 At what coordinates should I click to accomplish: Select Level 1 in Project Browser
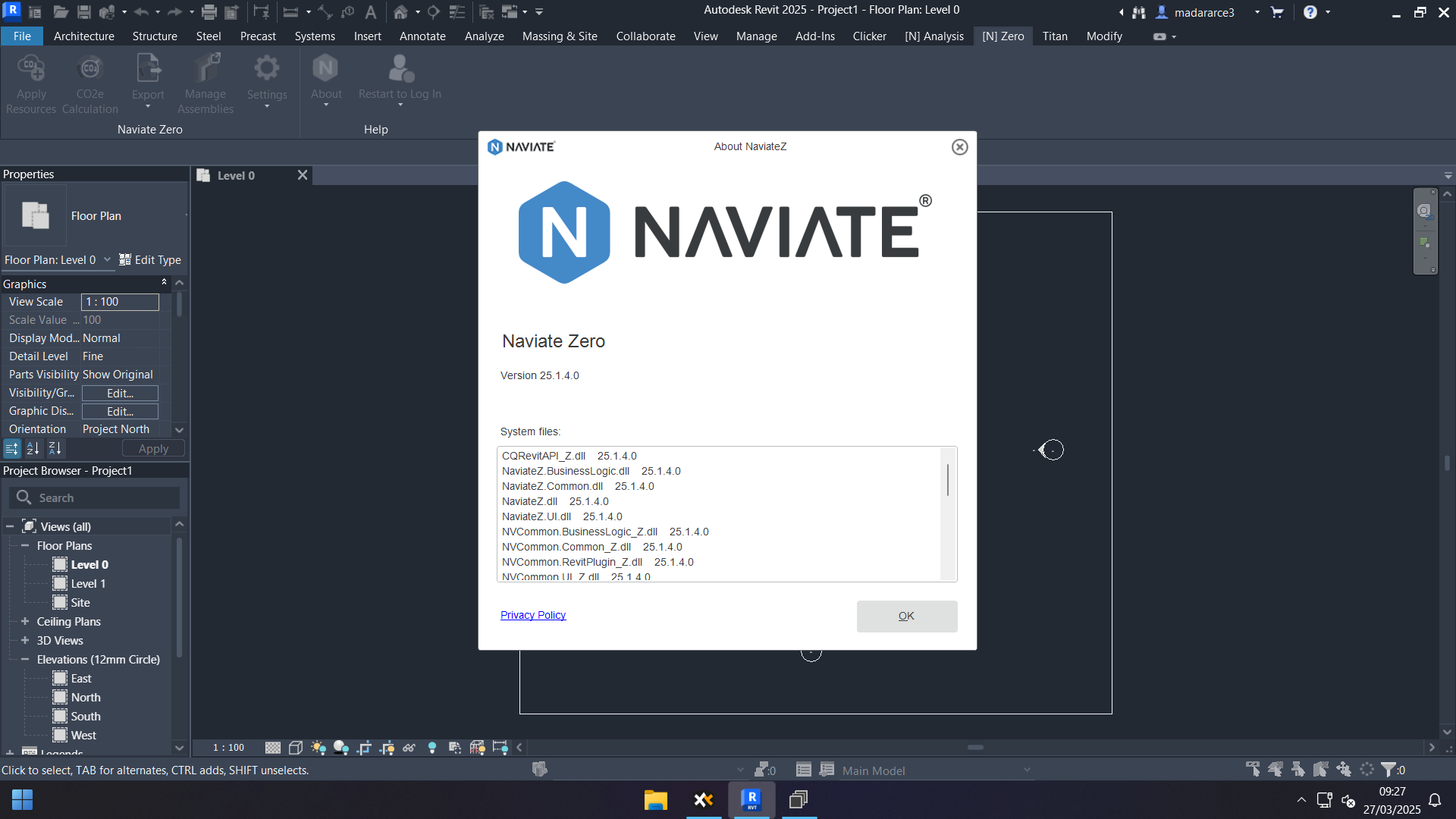[x=88, y=583]
